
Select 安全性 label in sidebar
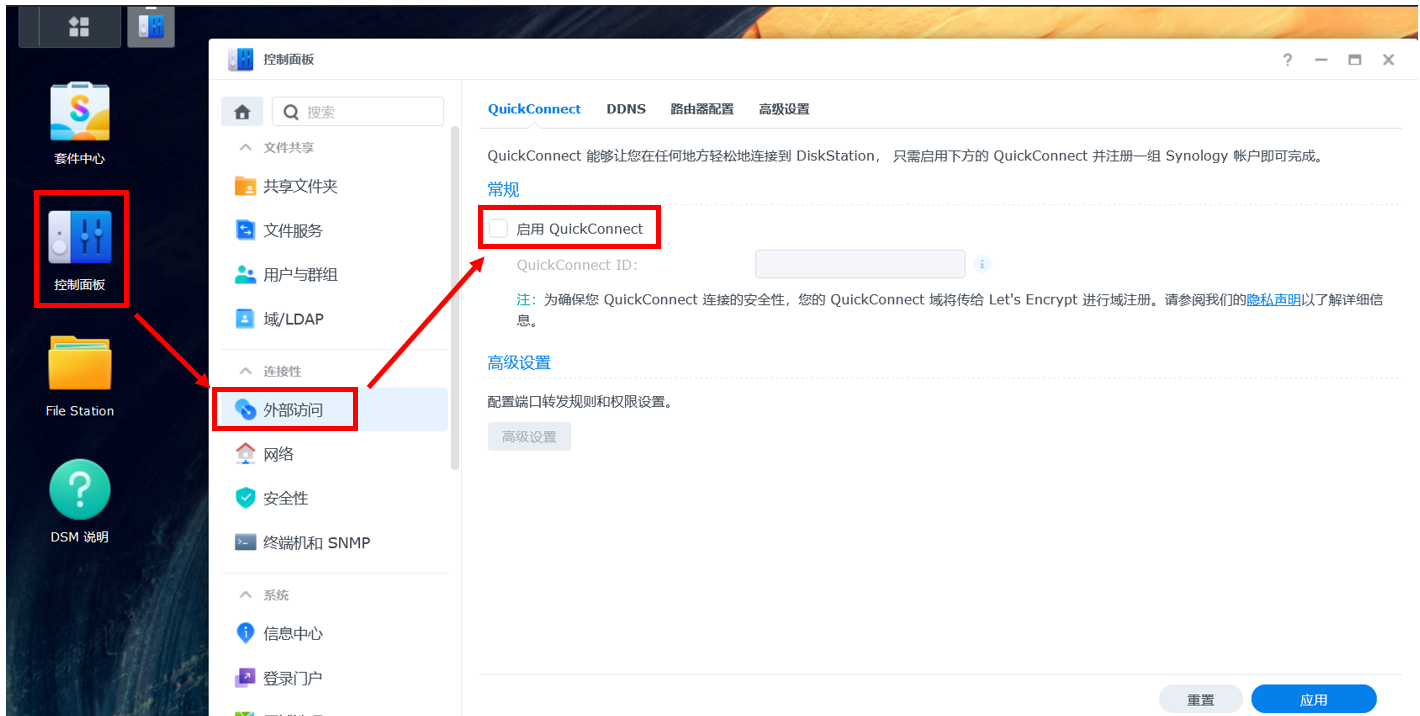tap(285, 497)
